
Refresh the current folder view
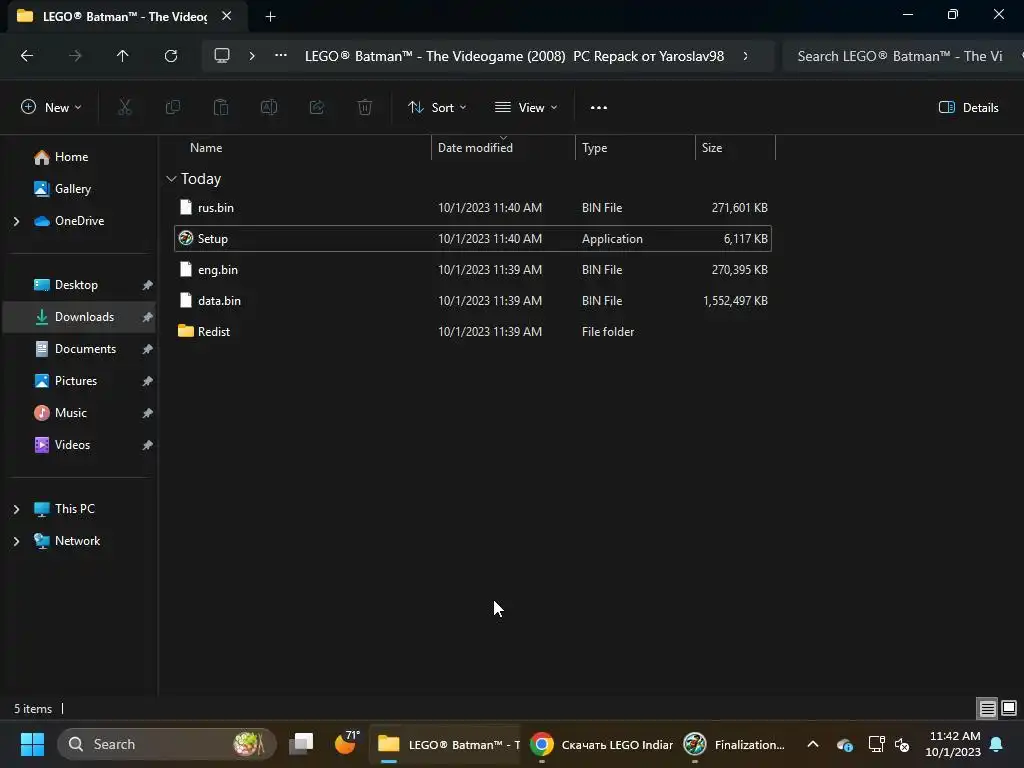[x=170, y=56]
